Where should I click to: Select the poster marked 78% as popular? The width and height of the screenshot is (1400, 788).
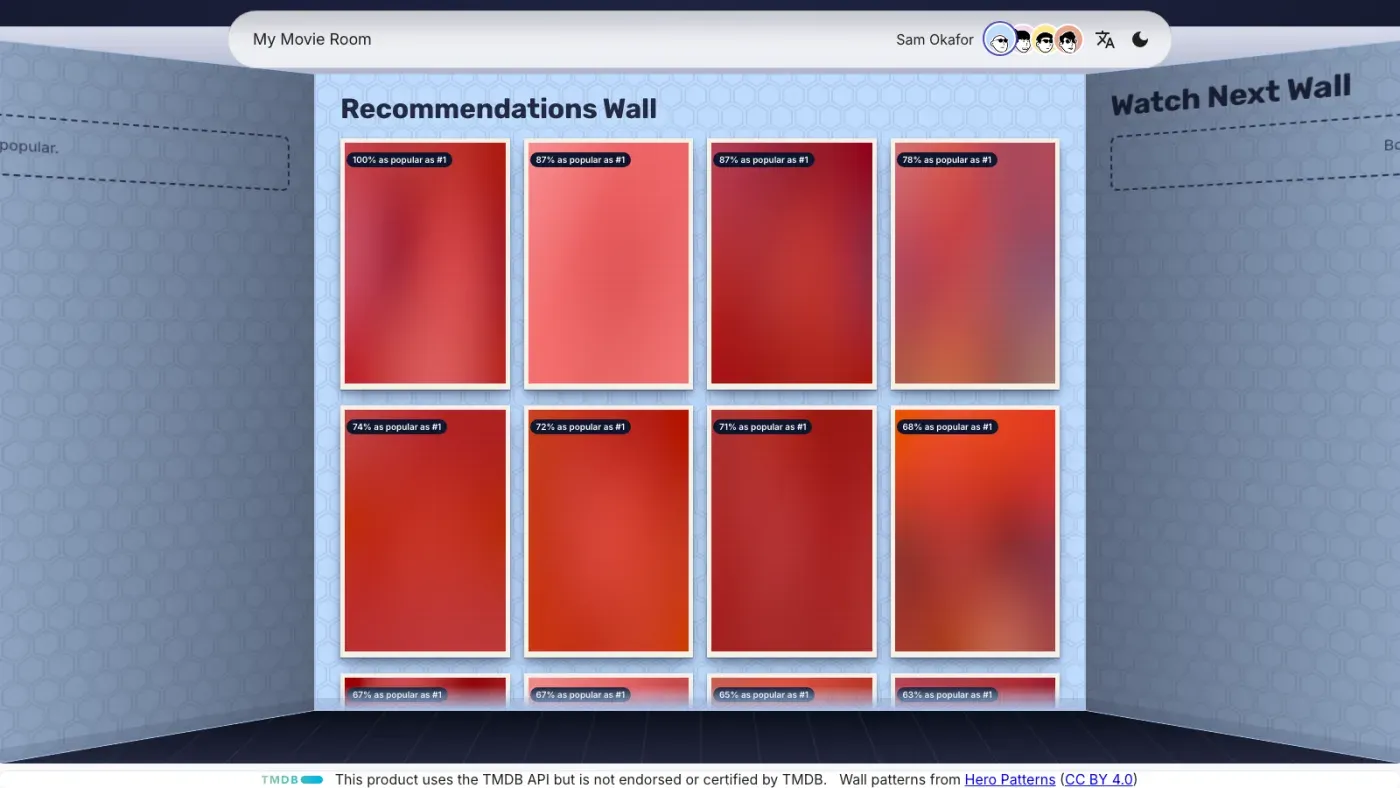pyautogui.click(x=975, y=264)
